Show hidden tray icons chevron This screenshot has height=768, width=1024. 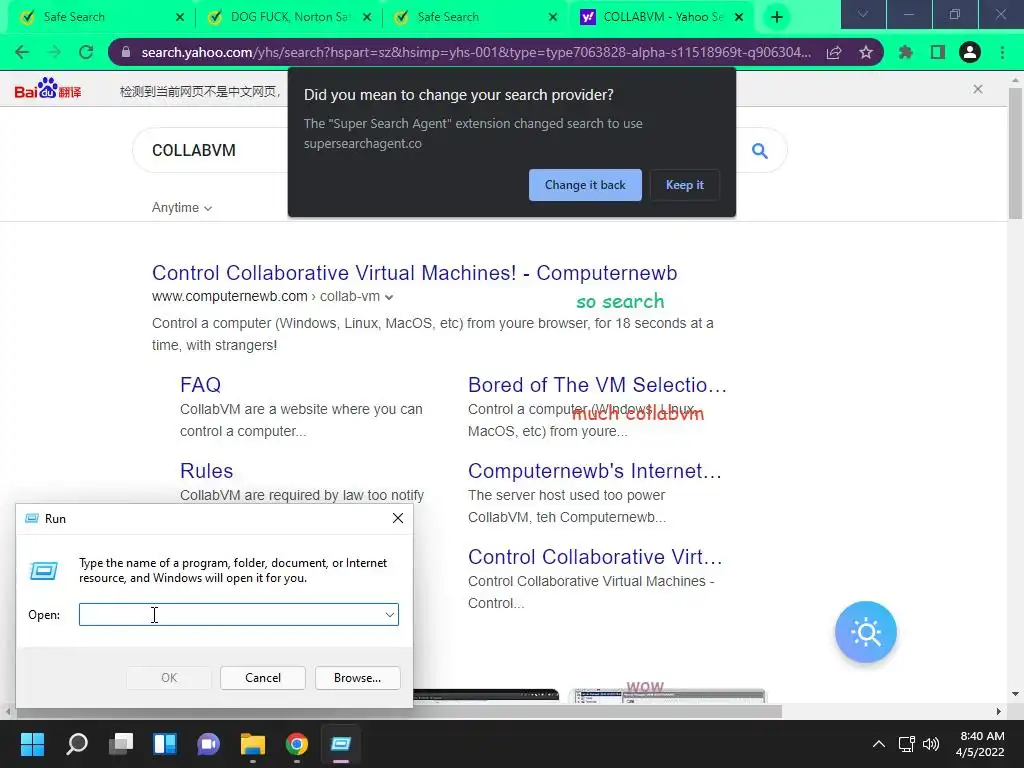click(879, 744)
